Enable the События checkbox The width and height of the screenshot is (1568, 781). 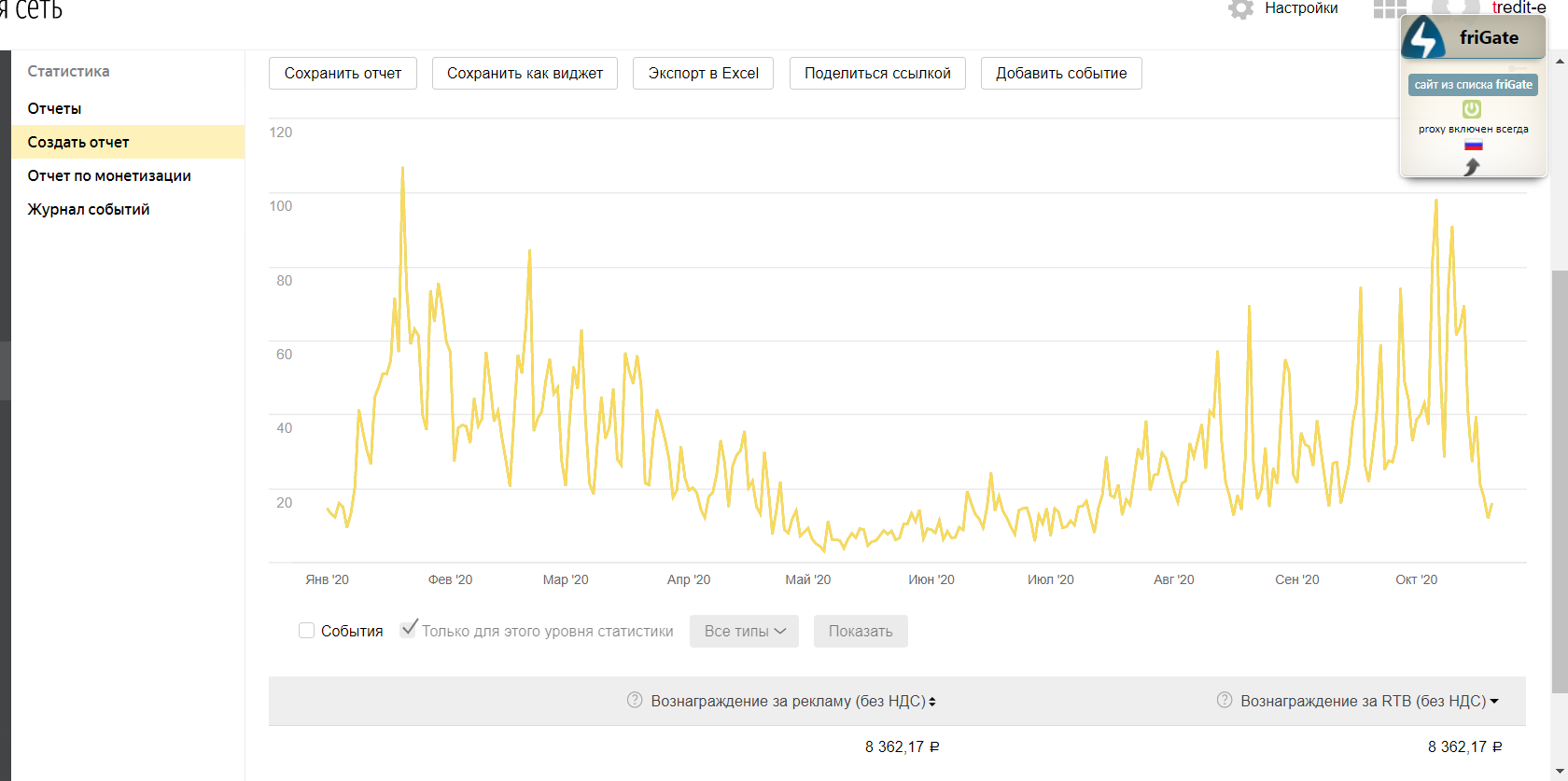(306, 631)
